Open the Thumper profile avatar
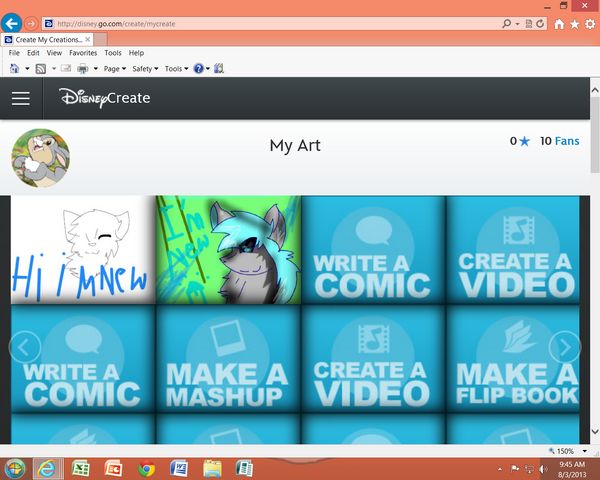This screenshot has height=480, width=600. [x=41, y=158]
